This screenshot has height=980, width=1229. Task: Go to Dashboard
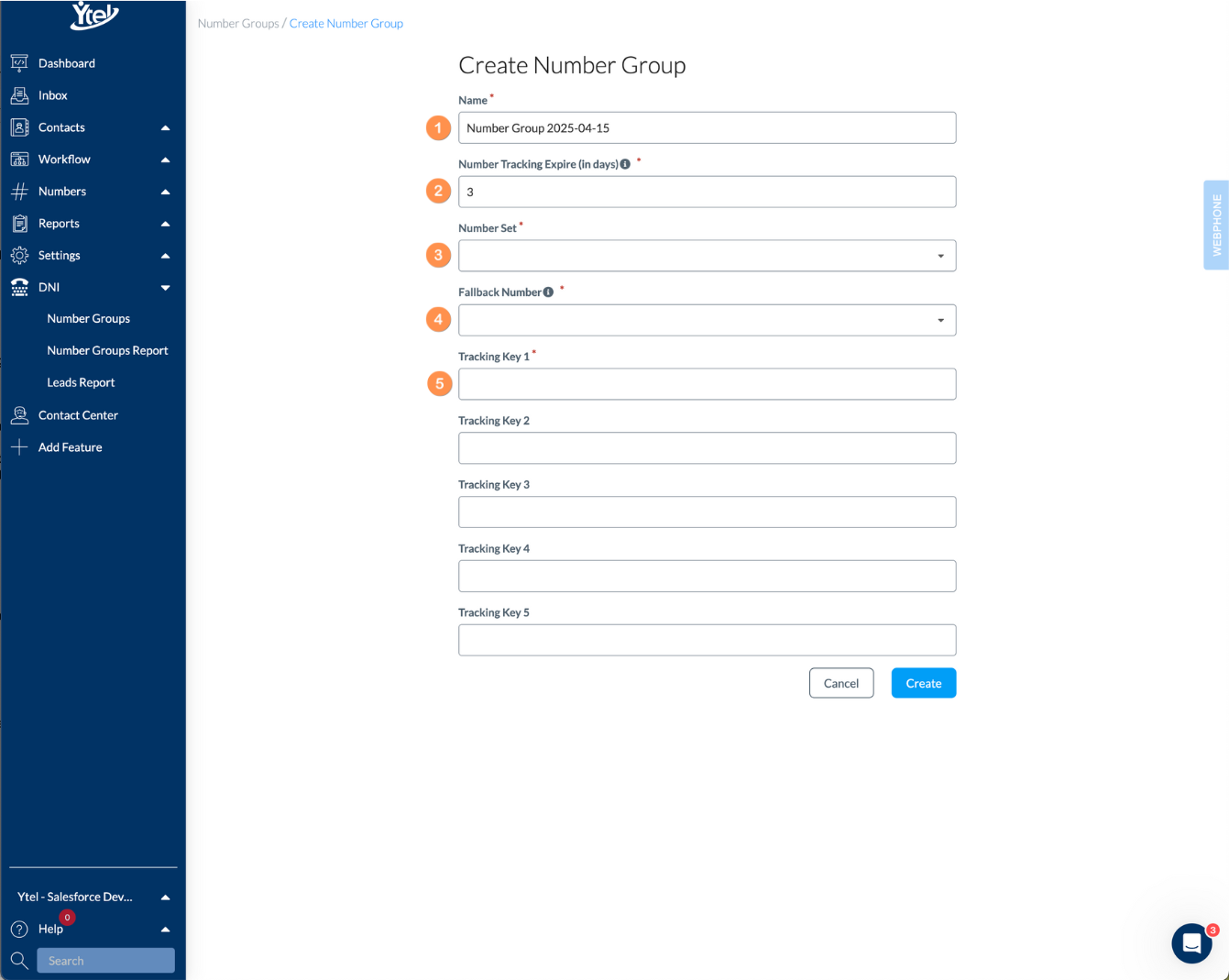tap(67, 63)
